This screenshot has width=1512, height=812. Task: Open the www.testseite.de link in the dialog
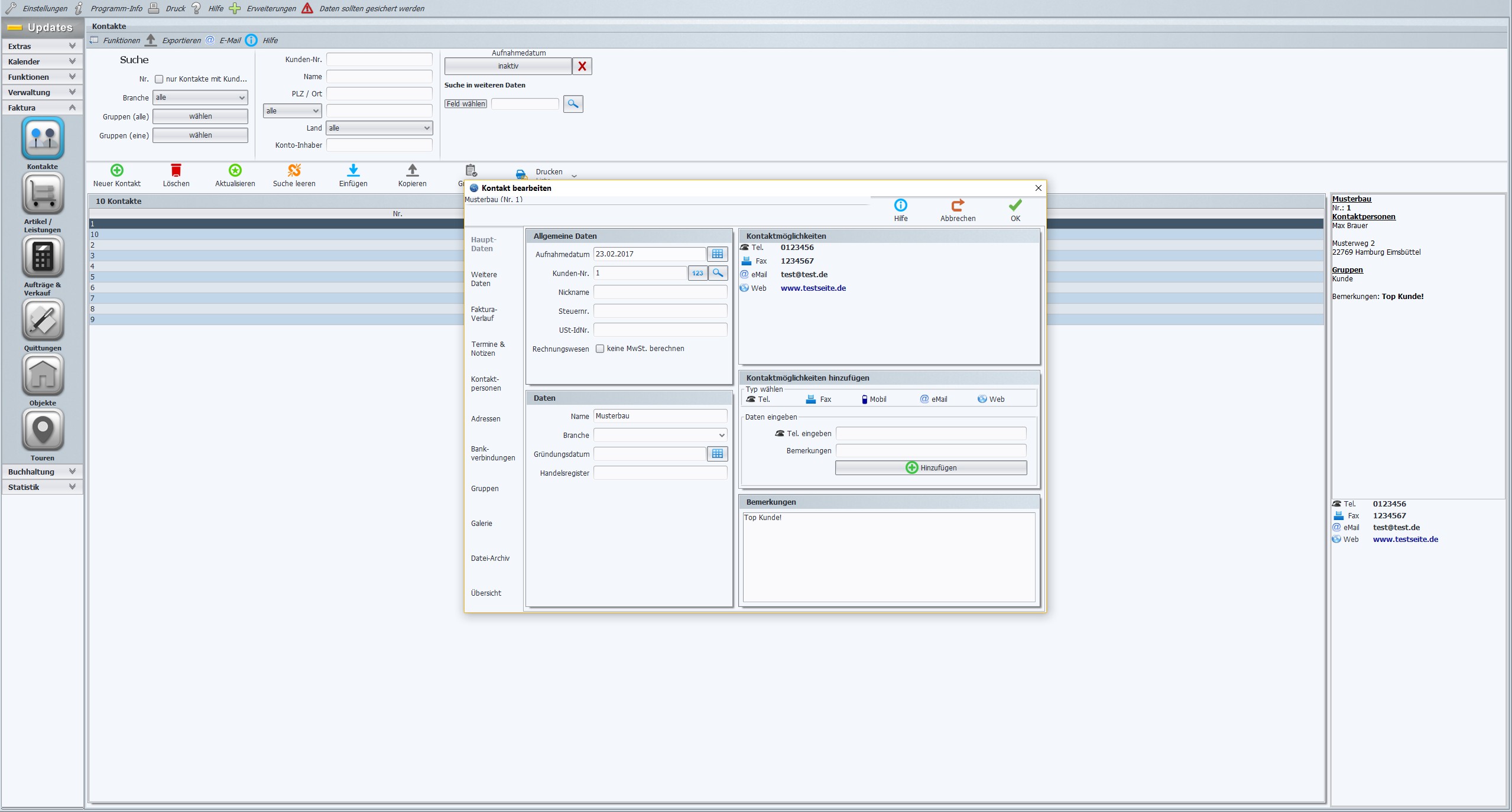(813, 288)
